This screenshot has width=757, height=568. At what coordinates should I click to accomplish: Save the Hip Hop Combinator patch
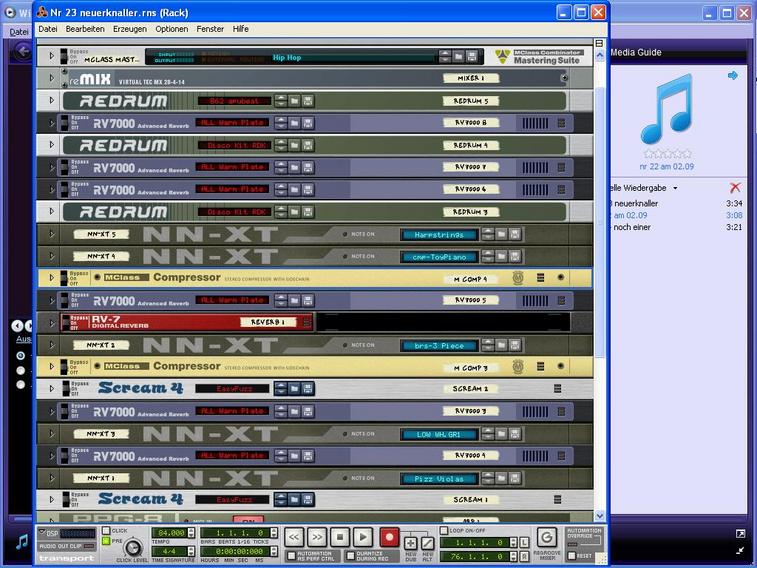pyautogui.click(x=472, y=57)
